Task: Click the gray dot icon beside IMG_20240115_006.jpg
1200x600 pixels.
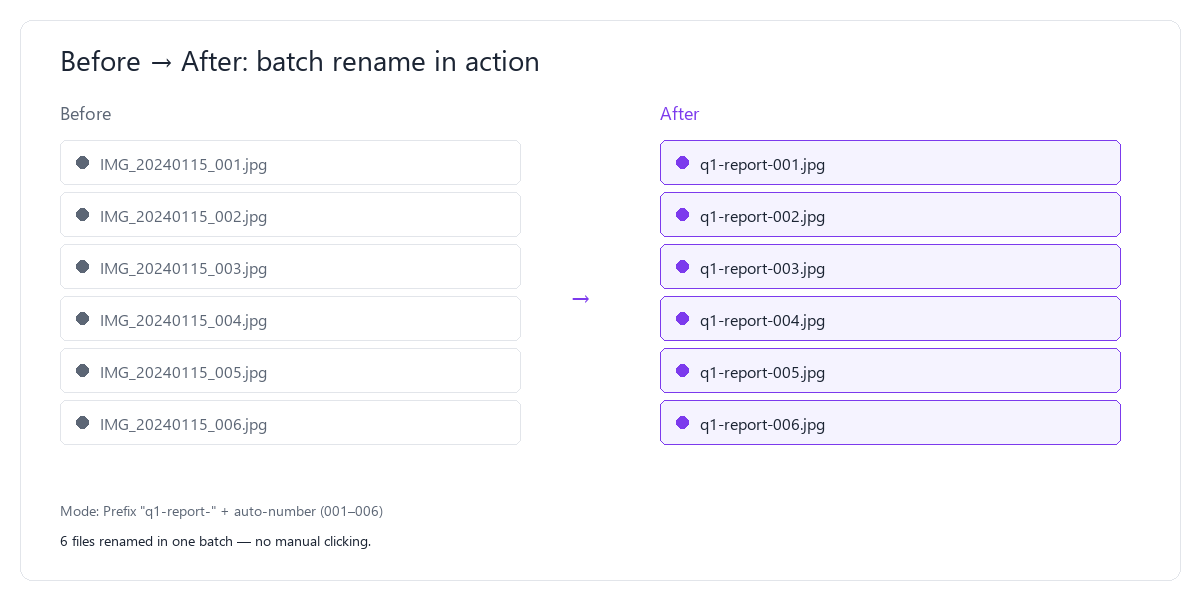Action: (x=83, y=422)
